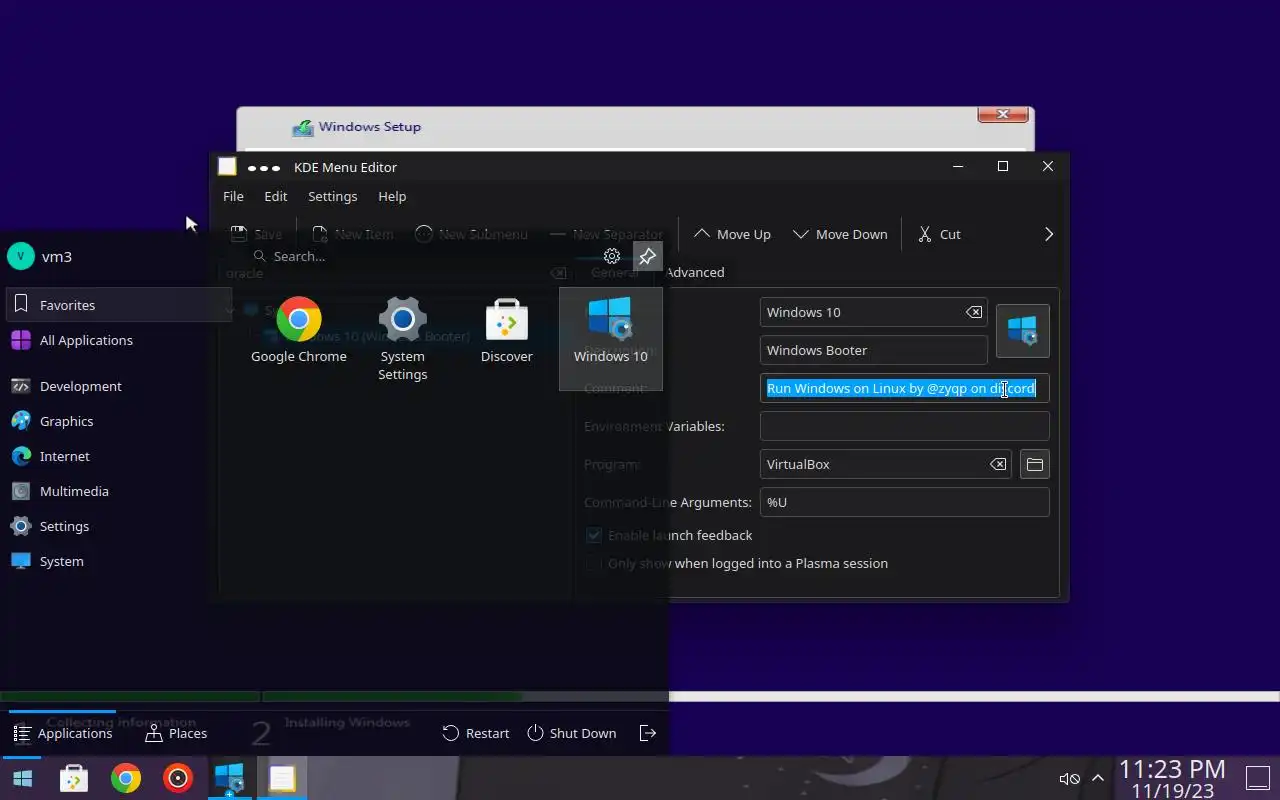Image resolution: width=1280 pixels, height=800 pixels.
Task: Browse for a program with the folder button
Action: tap(1035, 464)
